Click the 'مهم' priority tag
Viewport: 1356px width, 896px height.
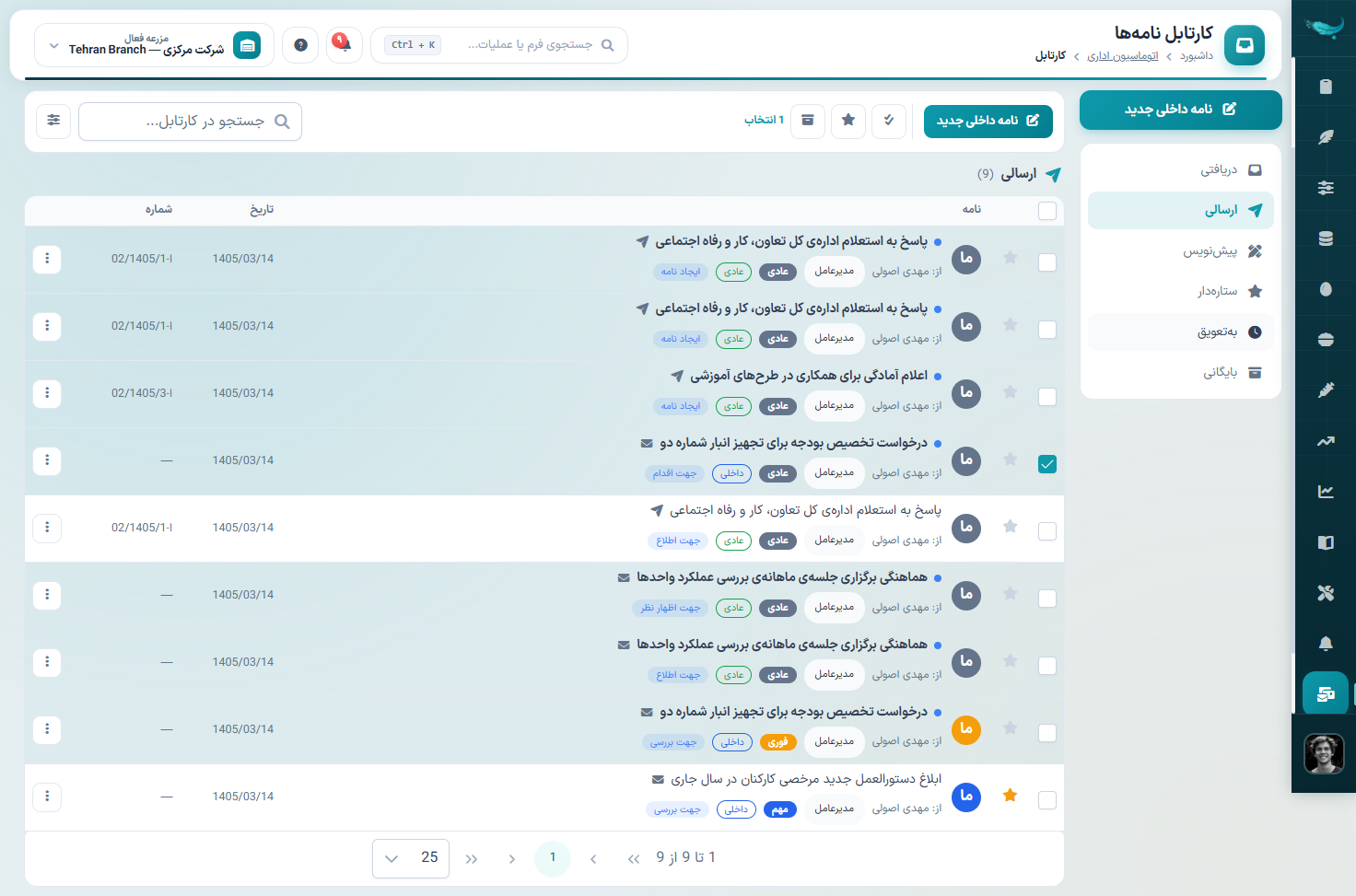(x=780, y=809)
